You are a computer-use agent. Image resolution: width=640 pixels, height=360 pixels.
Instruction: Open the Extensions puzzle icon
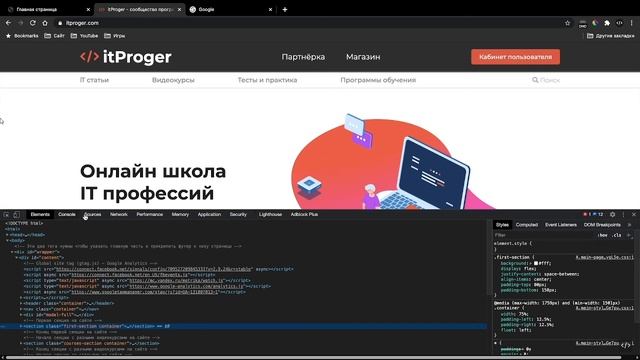tap(607, 23)
